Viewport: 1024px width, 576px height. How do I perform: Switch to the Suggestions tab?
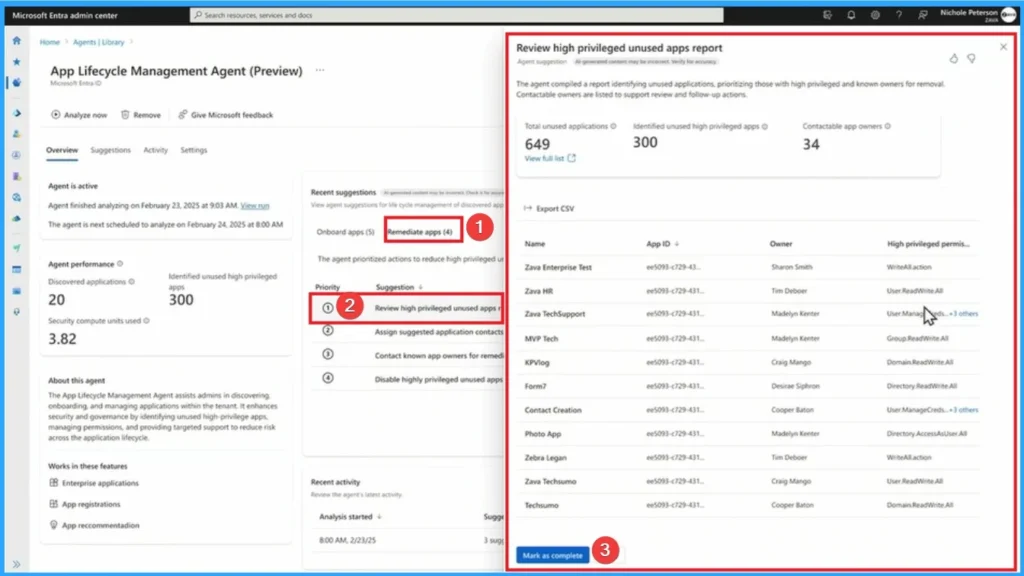coord(110,150)
